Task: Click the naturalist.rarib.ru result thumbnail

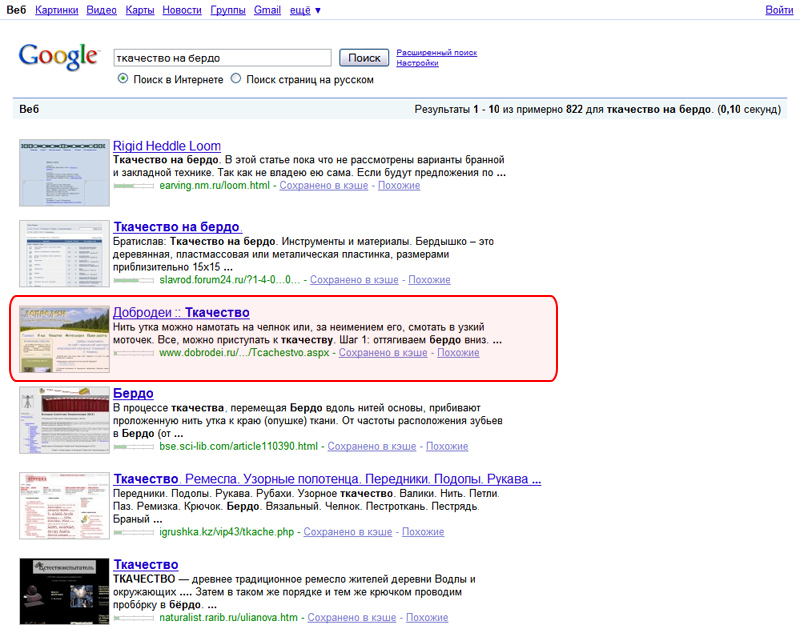Action: tap(64, 592)
